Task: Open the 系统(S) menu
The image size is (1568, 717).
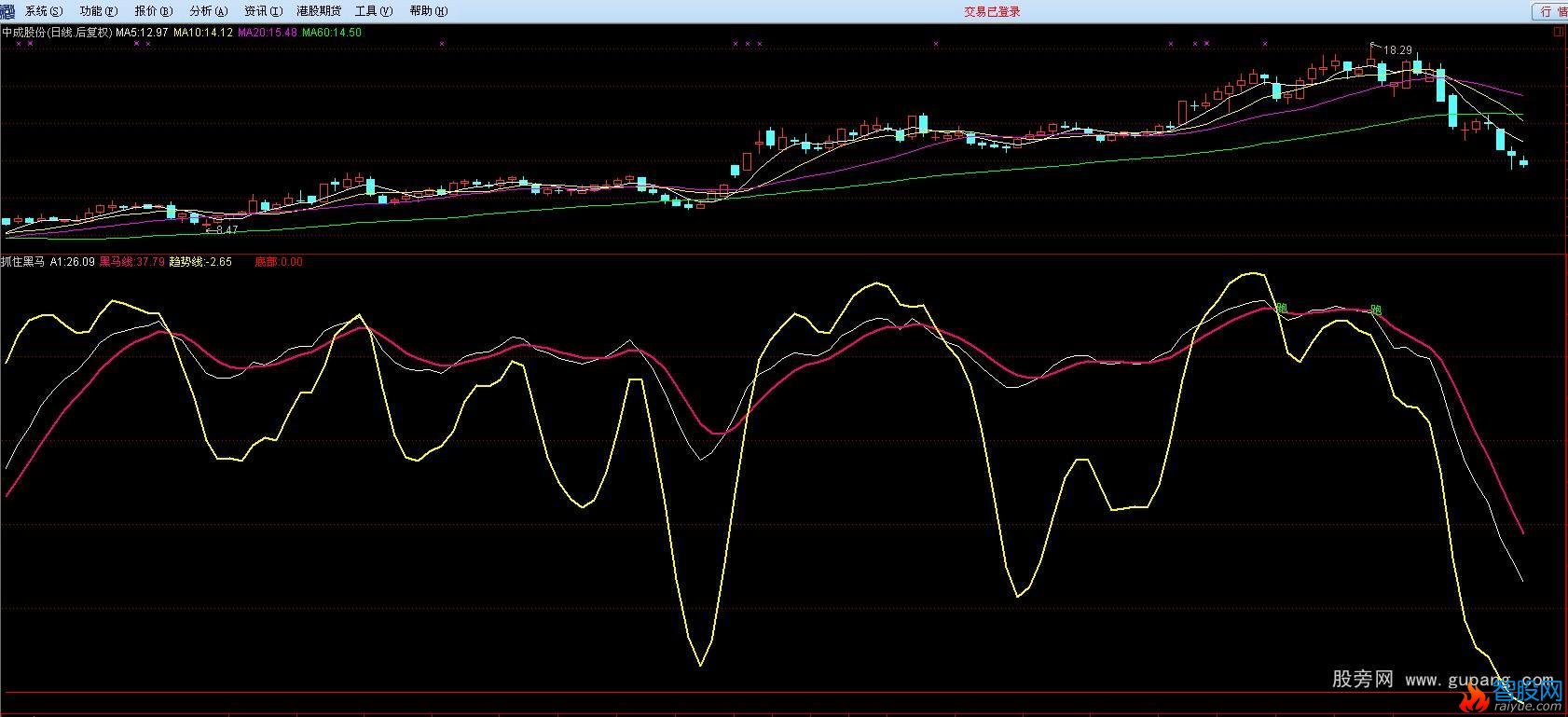Action: (x=44, y=11)
